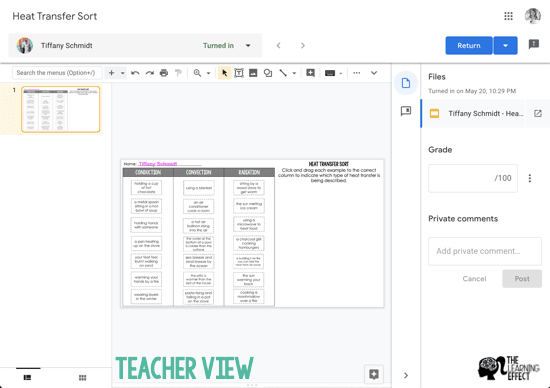Open the Google account avatar
This screenshot has height=388, width=550.
click(532, 16)
